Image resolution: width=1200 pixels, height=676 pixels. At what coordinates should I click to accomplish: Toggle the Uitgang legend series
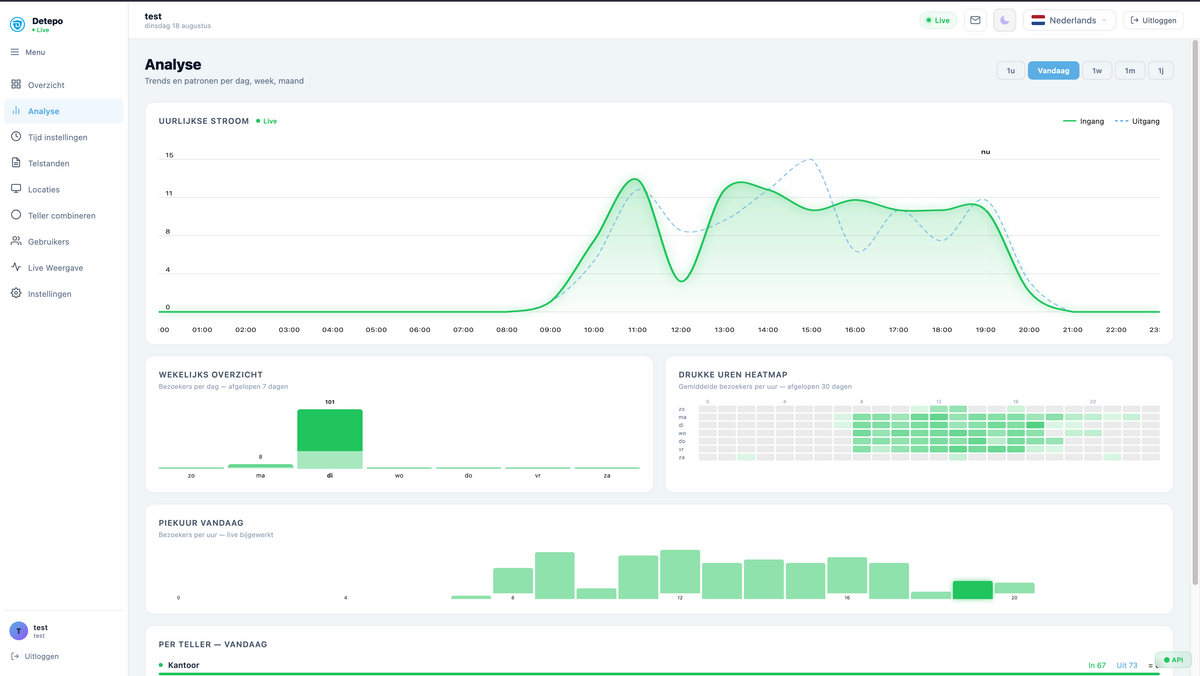[1137, 121]
